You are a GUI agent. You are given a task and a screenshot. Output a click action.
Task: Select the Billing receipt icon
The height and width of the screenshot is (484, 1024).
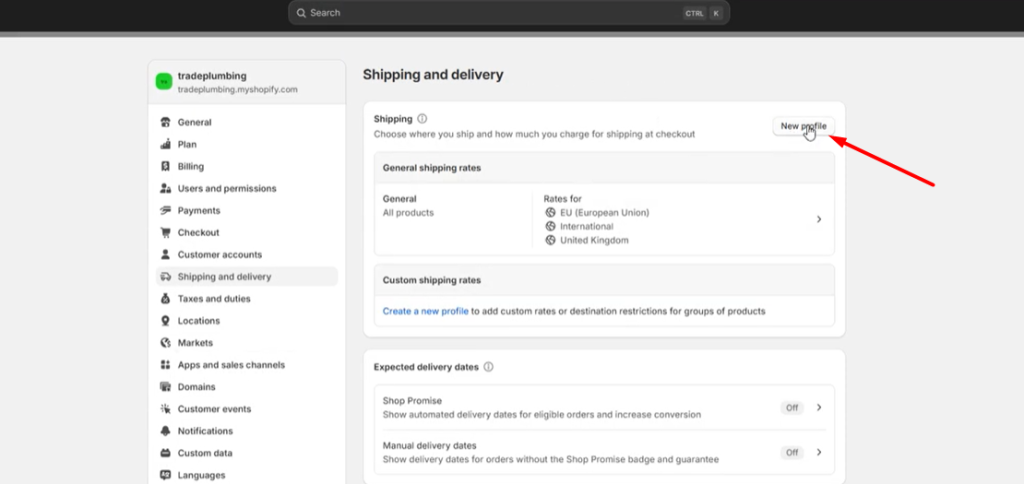click(165, 167)
